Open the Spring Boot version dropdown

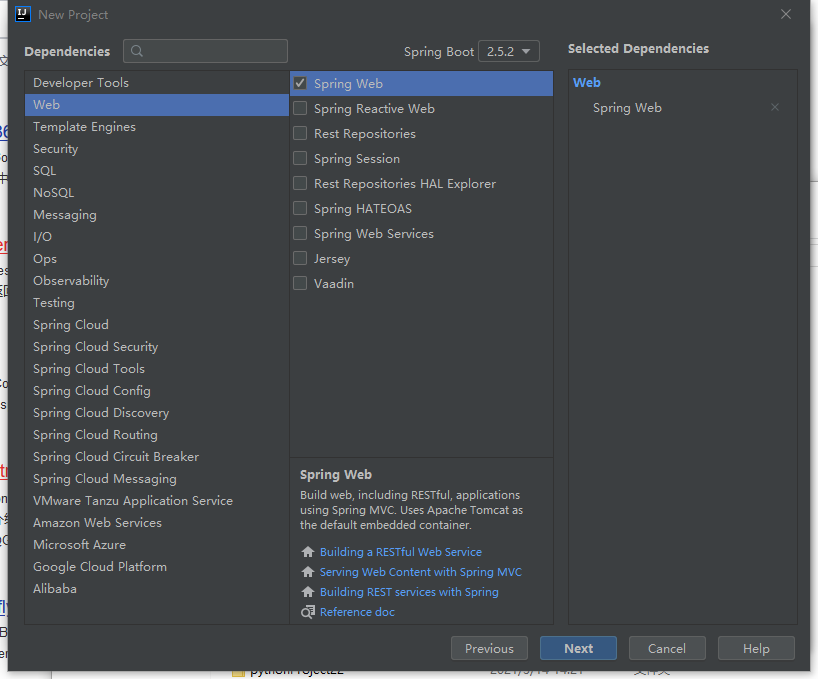(x=509, y=51)
